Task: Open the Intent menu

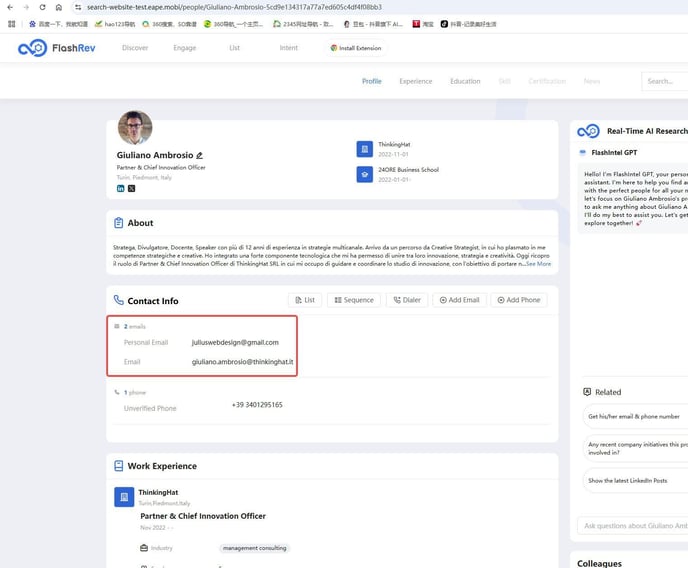Action: pos(289,48)
